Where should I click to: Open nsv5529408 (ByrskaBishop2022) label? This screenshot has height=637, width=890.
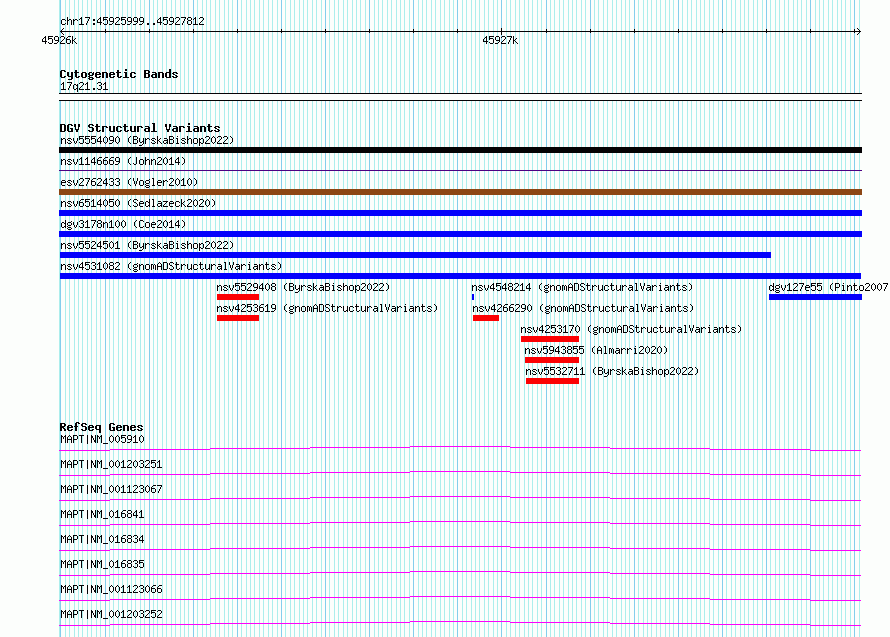(x=303, y=287)
